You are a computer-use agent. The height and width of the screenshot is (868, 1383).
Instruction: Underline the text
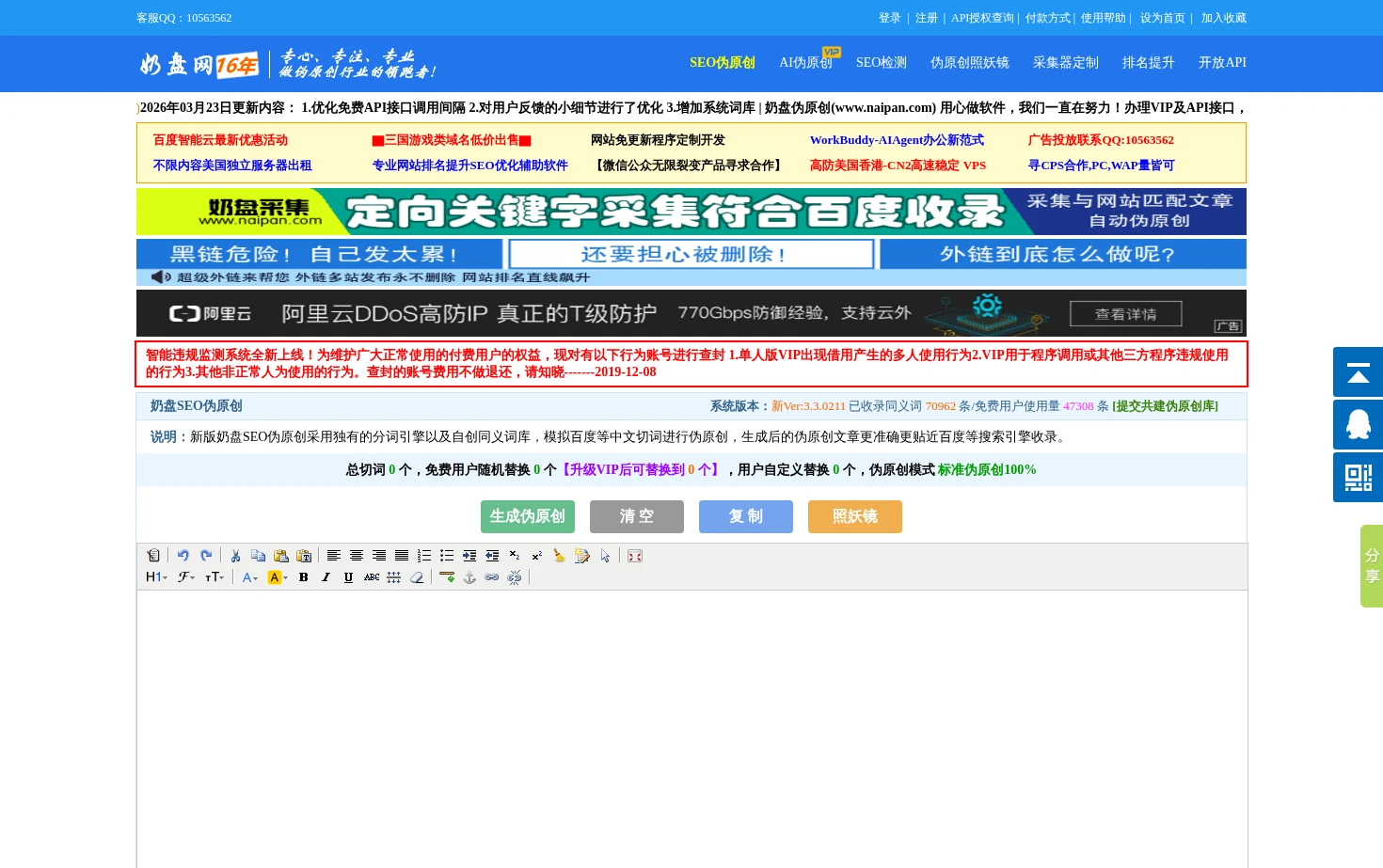click(x=348, y=577)
